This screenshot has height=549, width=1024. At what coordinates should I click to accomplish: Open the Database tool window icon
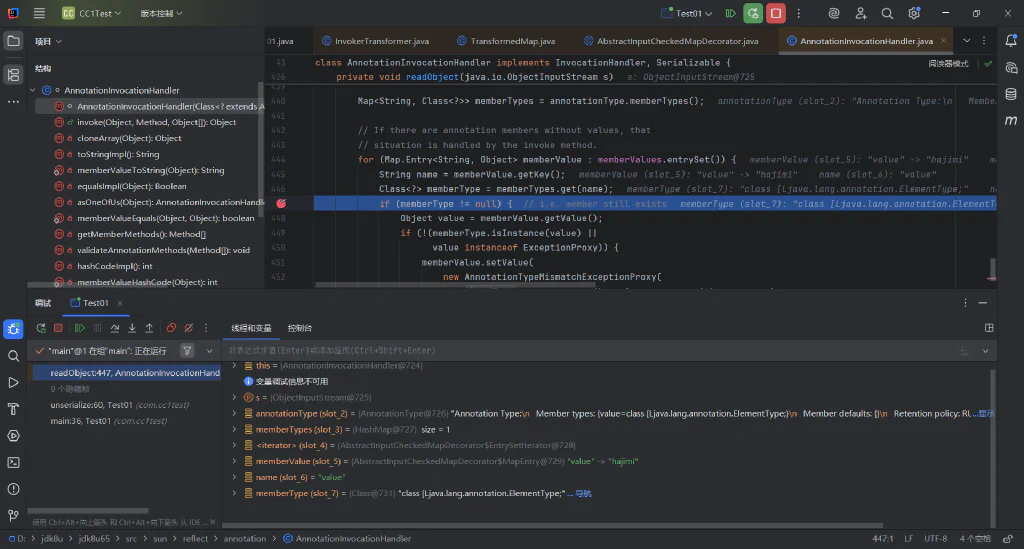[x=1011, y=94]
